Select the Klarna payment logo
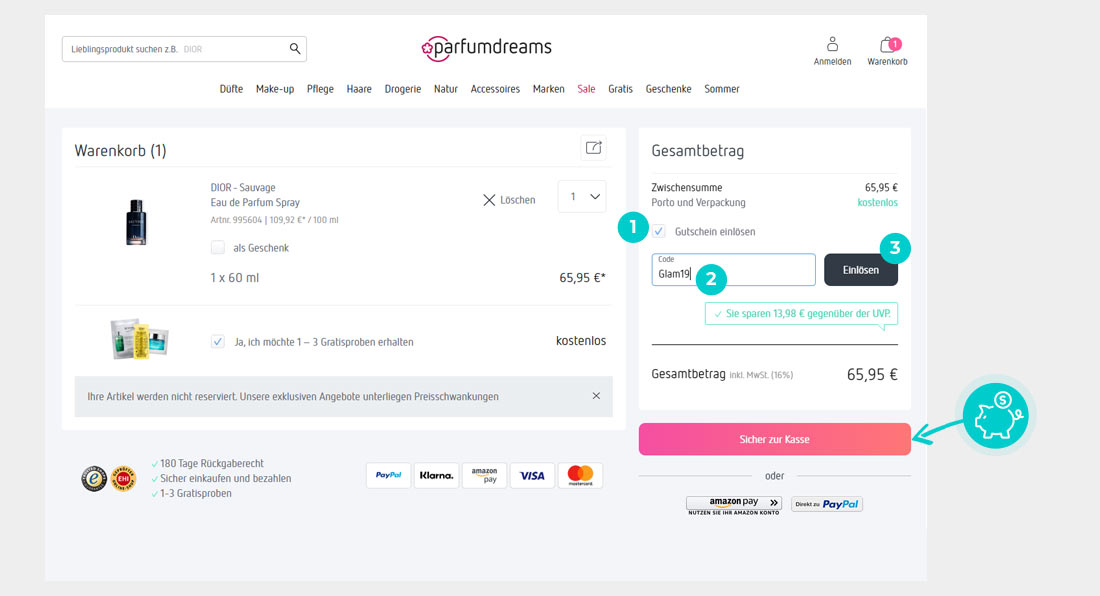 pyautogui.click(x=436, y=475)
